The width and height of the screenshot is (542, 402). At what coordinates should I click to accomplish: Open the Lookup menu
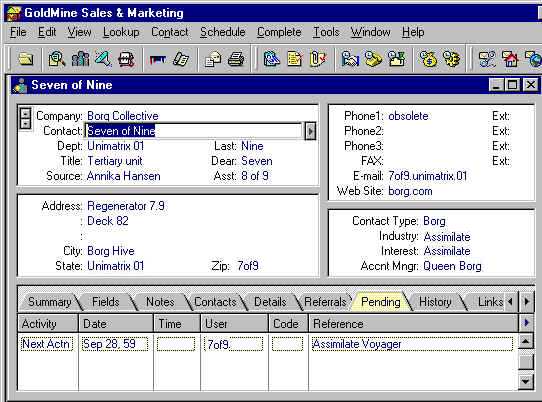(121, 32)
